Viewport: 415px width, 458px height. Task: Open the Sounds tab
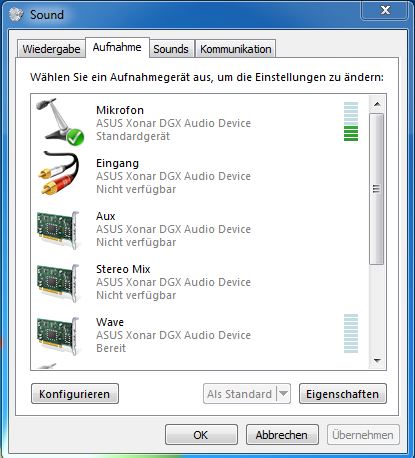171,49
